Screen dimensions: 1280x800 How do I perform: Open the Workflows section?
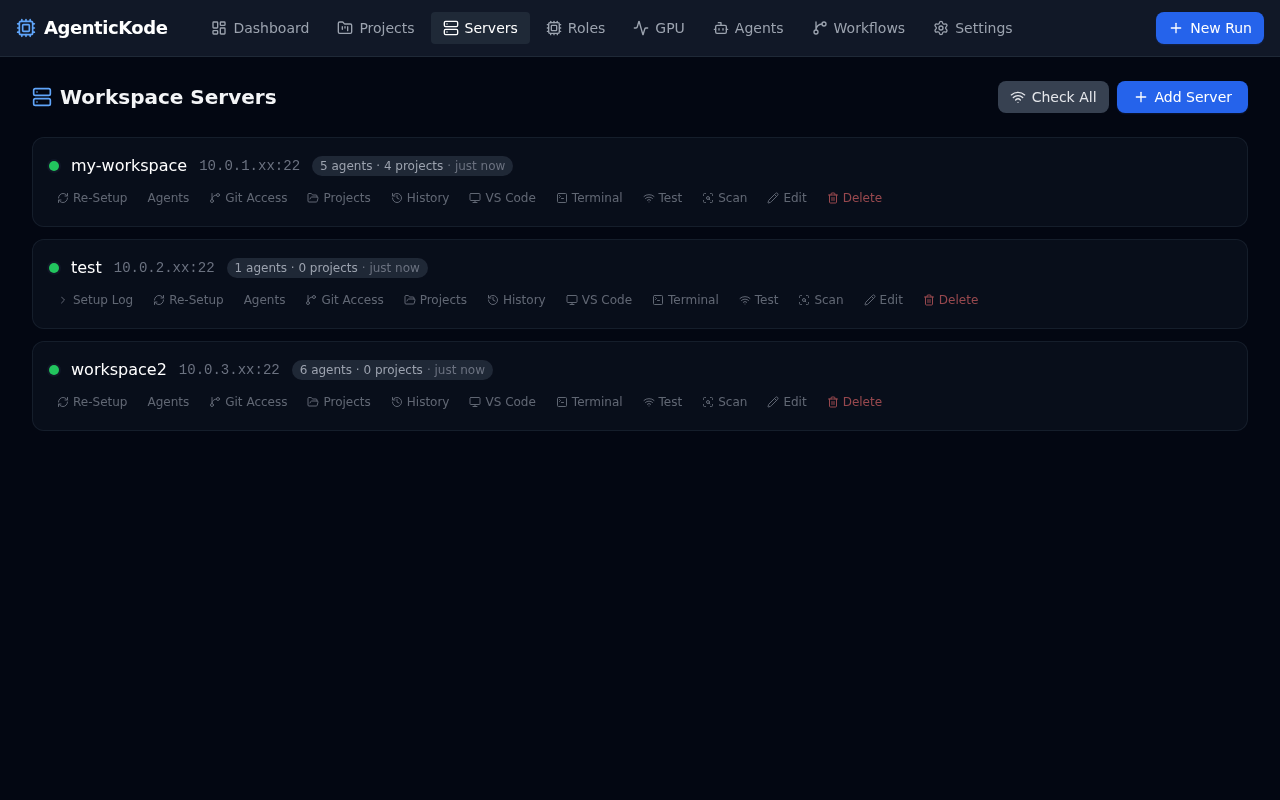click(x=858, y=28)
